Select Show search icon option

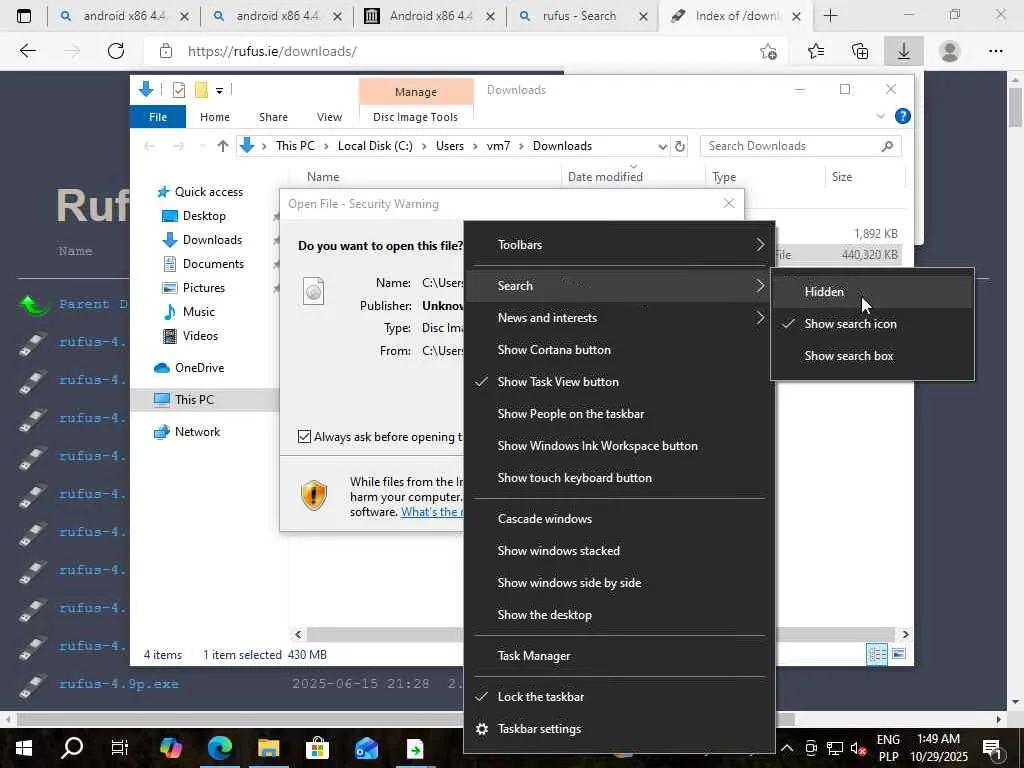[872, 324]
